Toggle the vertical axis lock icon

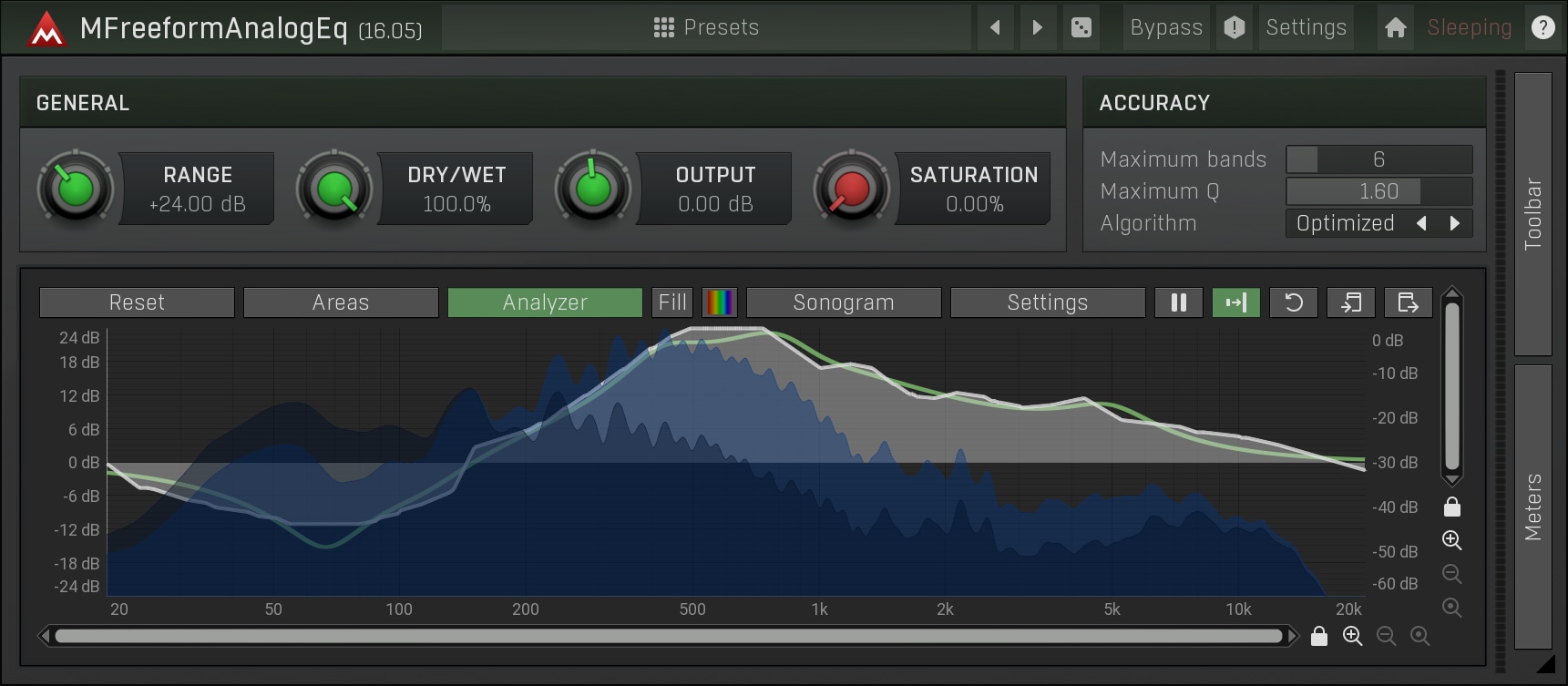1452,507
